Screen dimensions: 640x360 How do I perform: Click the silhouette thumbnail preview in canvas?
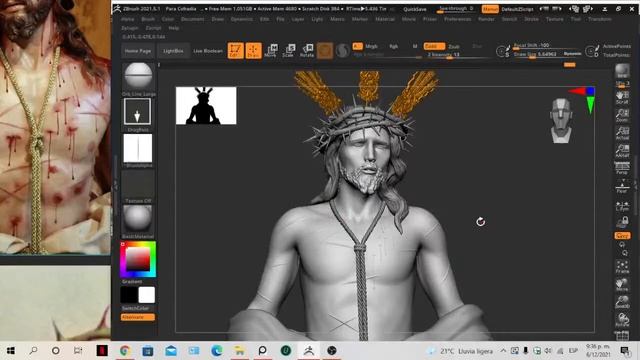coord(206,106)
